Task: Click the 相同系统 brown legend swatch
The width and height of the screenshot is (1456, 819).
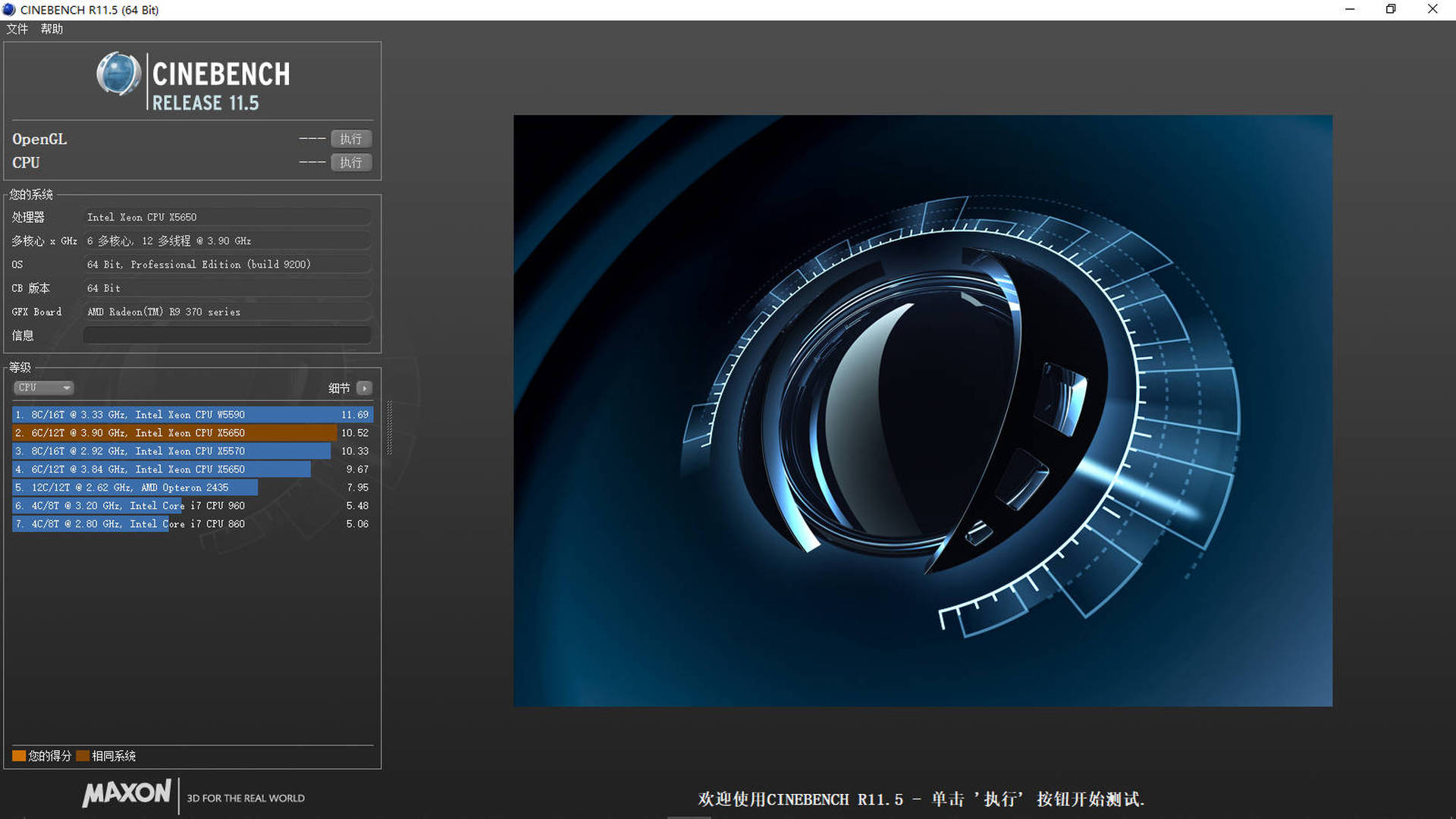Action: coord(83,756)
